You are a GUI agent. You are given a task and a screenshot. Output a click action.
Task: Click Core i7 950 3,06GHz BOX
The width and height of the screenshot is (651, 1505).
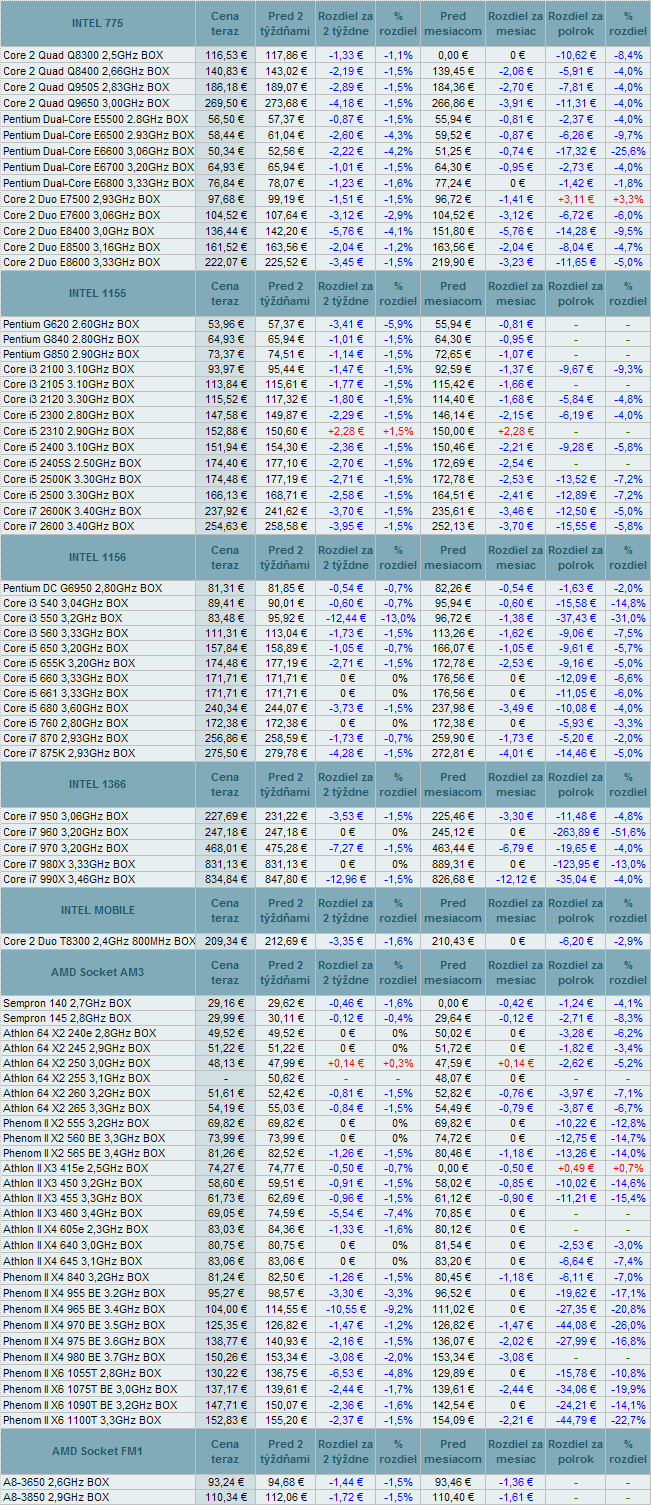[x=65, y=816]
